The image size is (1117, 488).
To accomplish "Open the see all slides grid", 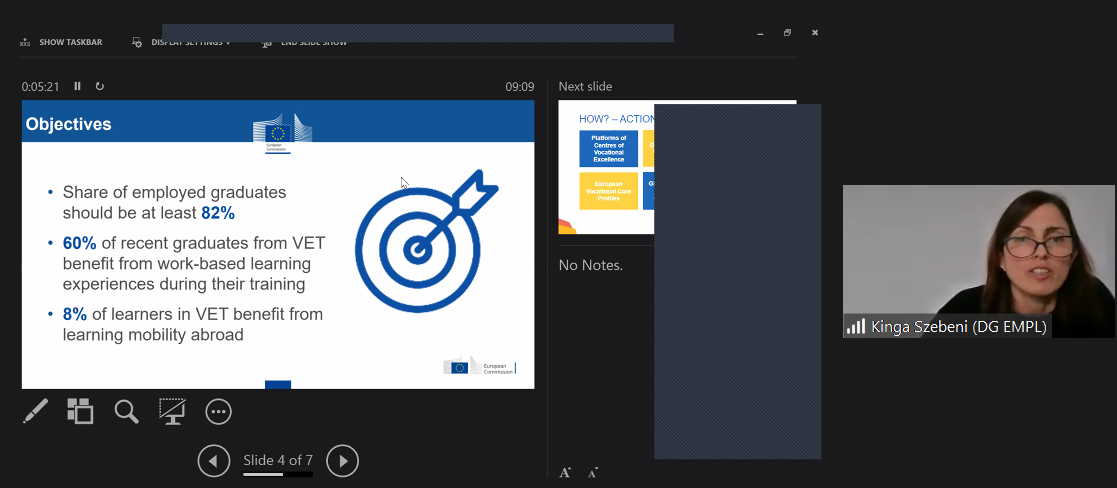I will click(80, 411).
